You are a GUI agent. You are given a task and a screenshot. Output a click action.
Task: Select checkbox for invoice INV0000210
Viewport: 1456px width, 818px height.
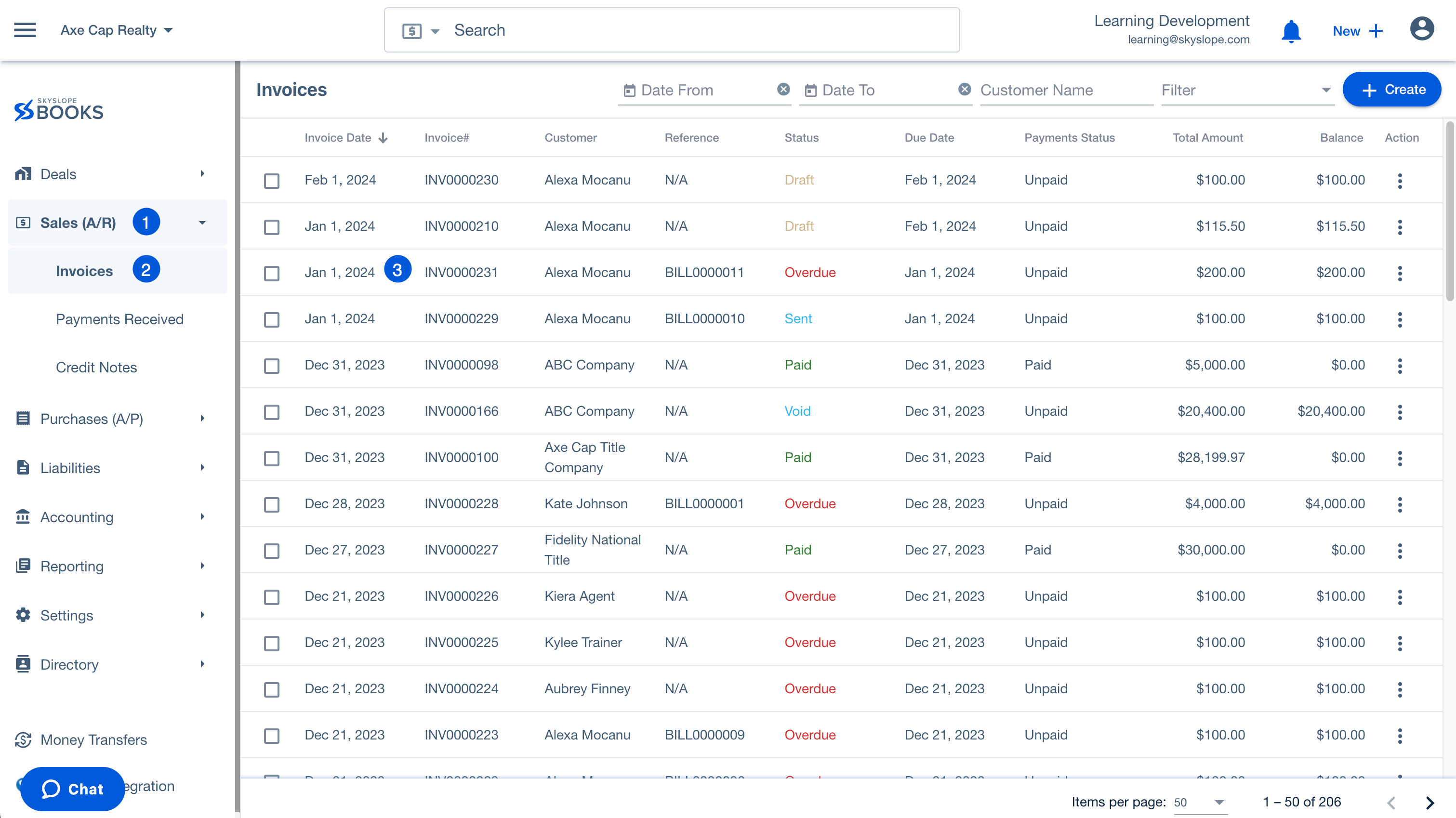[x=272, y=227]
